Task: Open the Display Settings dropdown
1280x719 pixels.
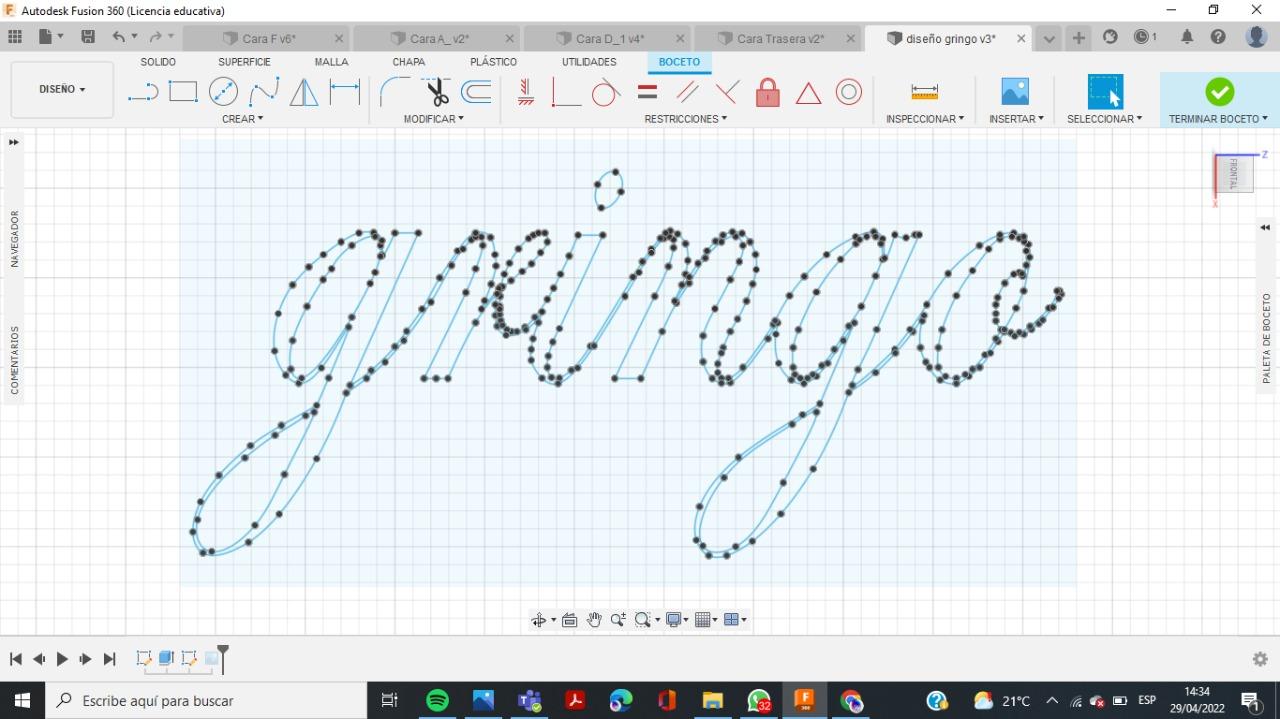Action: pyautogui.click(x=679, y=620)
